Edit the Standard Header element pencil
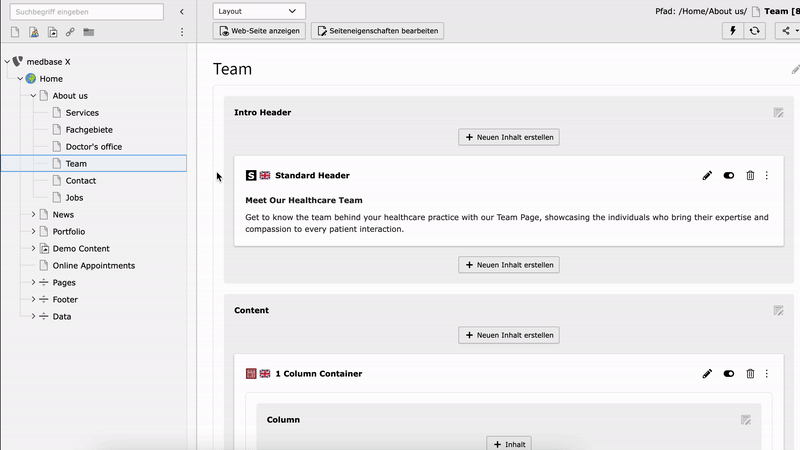 (x=707, y=176)
